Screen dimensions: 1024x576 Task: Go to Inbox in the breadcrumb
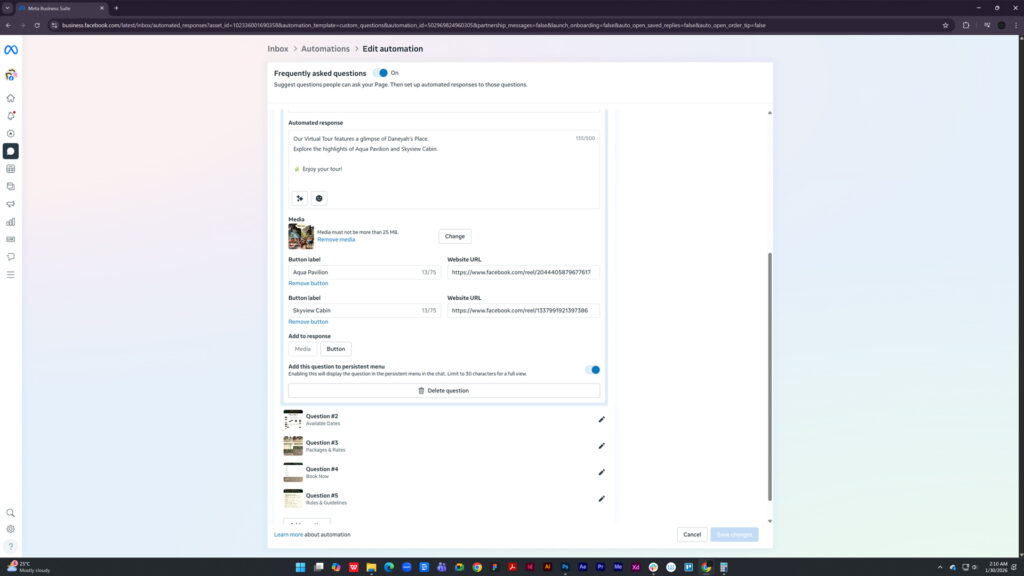point(278,49)
